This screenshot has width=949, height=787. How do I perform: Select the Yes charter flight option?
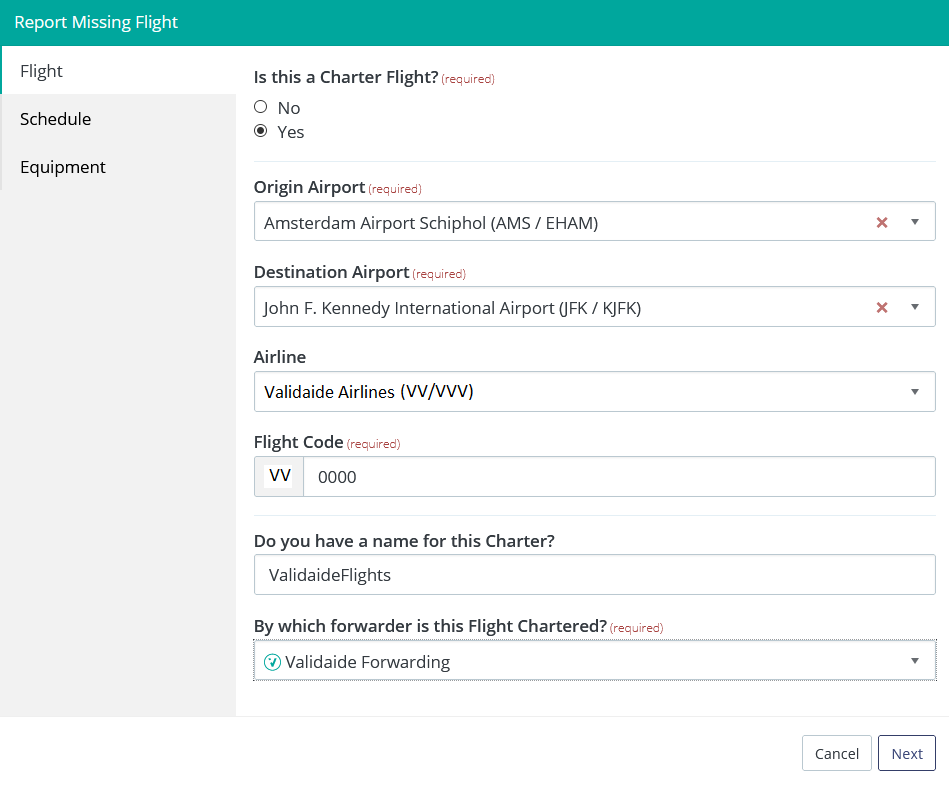(260, 130)
